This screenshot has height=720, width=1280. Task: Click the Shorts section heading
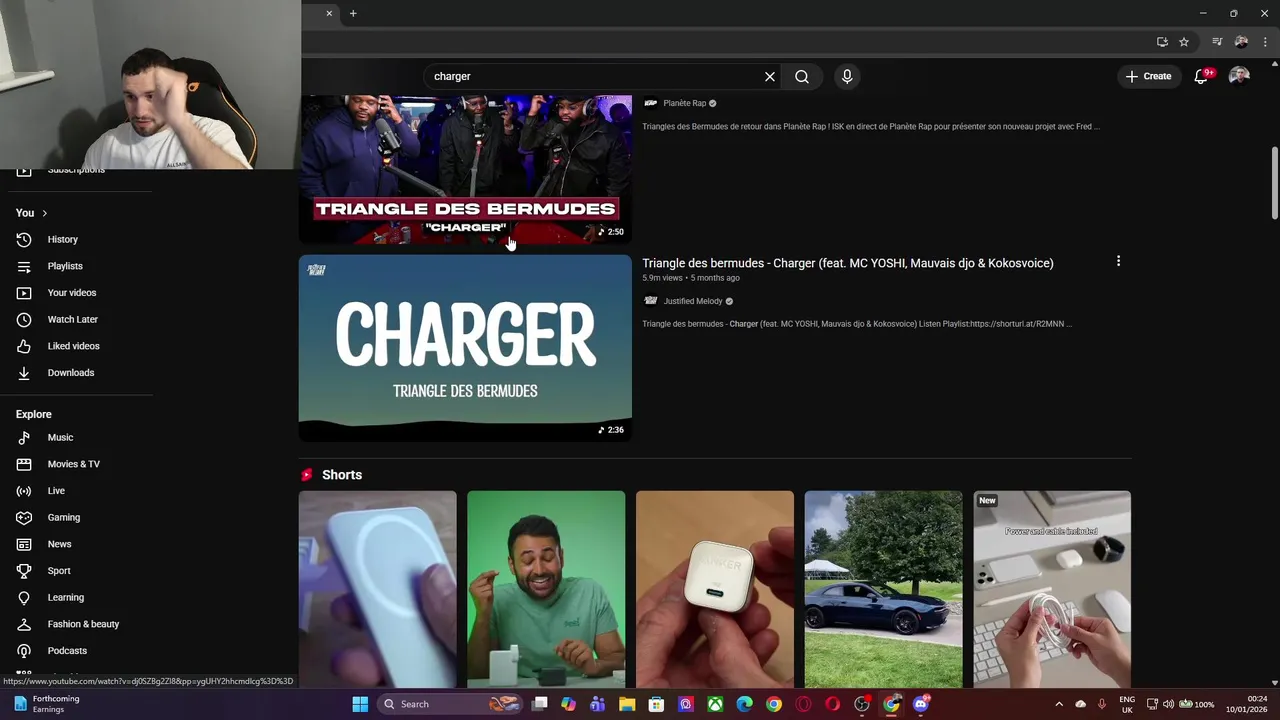[x=342, y=475]
